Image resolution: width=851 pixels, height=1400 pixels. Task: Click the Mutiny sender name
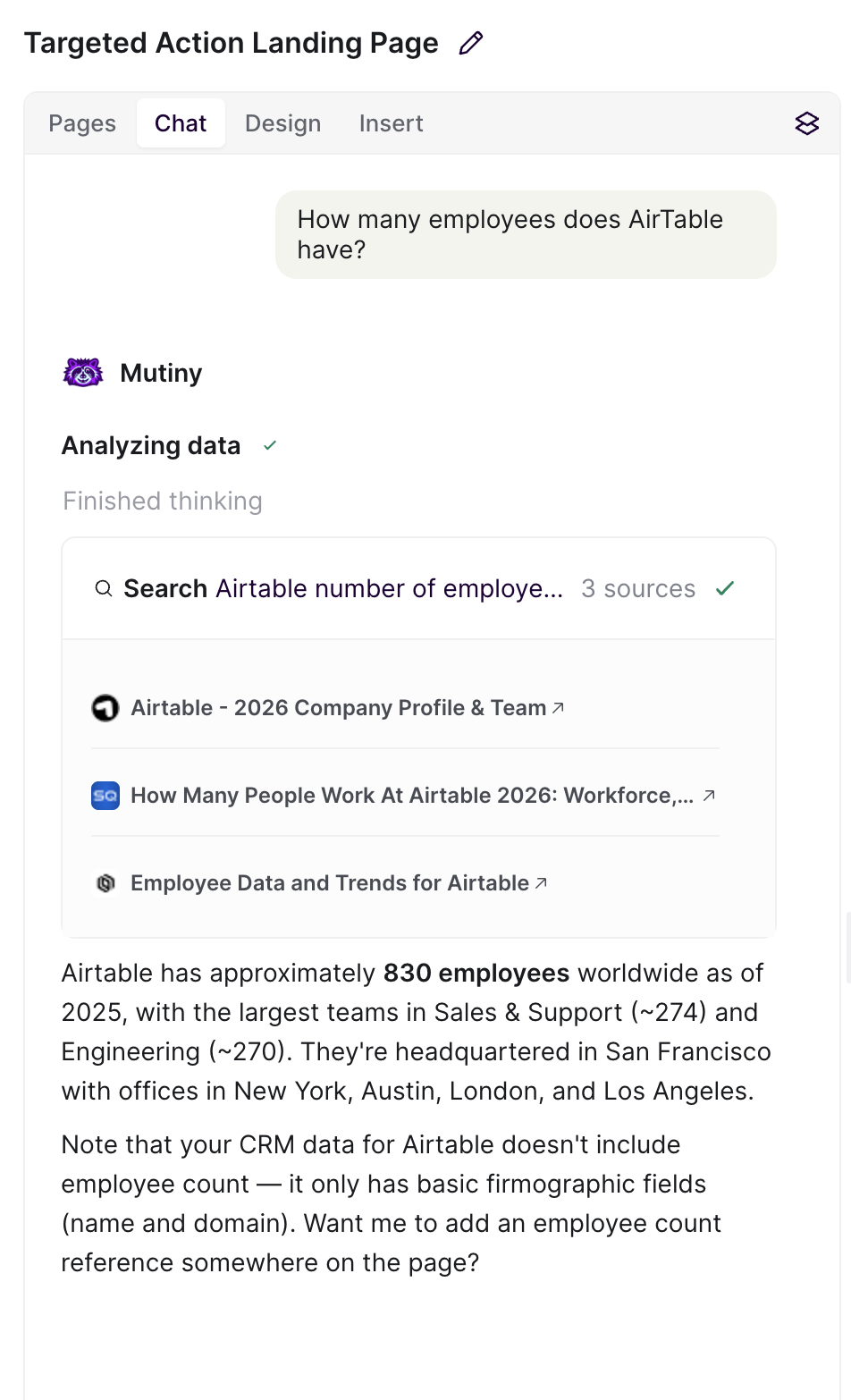161,373
